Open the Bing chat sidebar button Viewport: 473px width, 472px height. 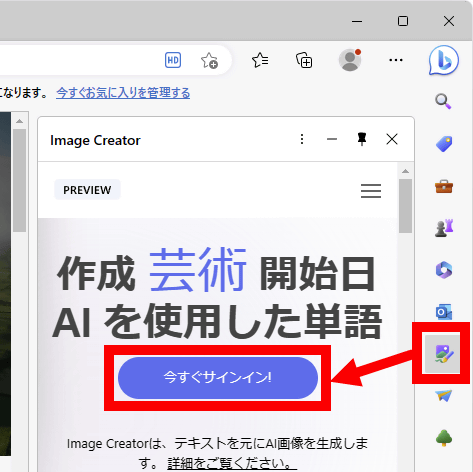click(x=444, y=61)
